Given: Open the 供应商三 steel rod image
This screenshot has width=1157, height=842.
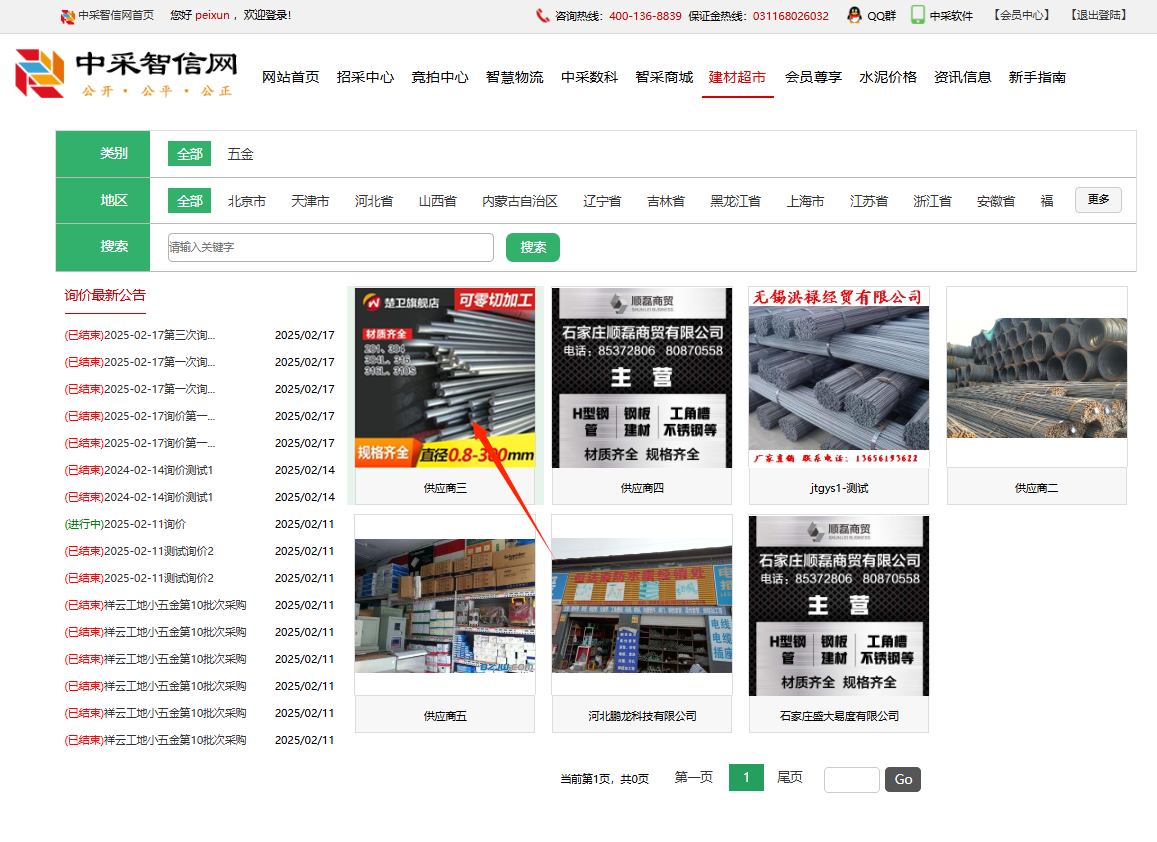Looking at the screenshot, I should click(x=445, y=377).
